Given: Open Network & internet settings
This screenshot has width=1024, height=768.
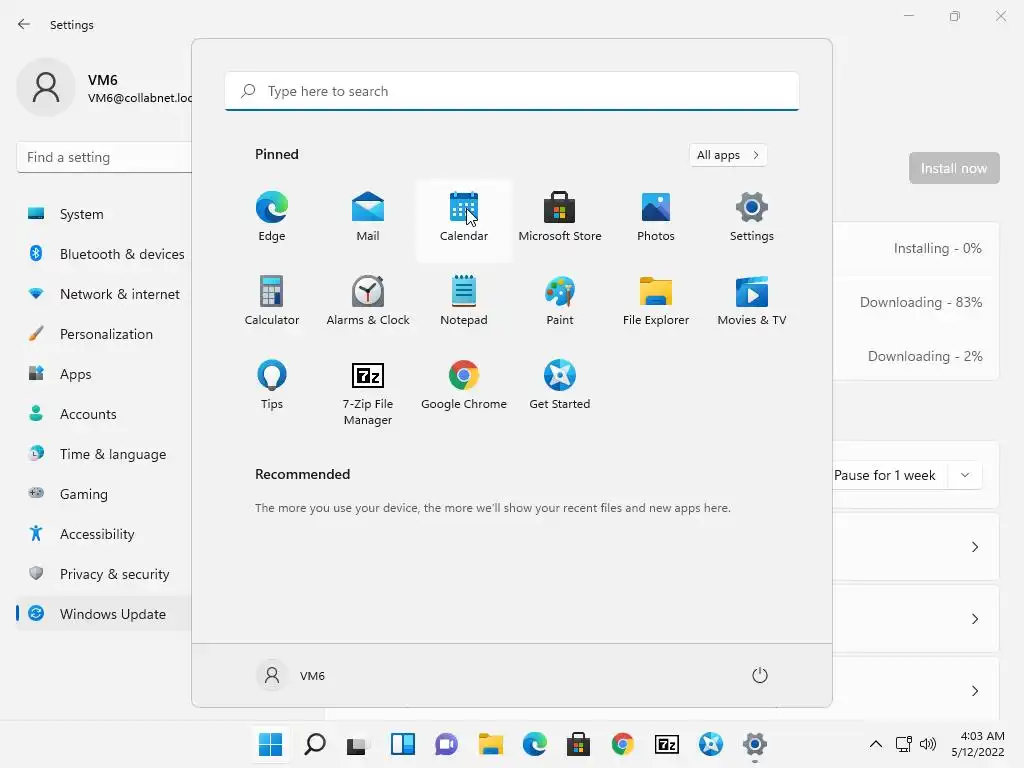Looking at the screenshot, I should (x=104, y=294).
